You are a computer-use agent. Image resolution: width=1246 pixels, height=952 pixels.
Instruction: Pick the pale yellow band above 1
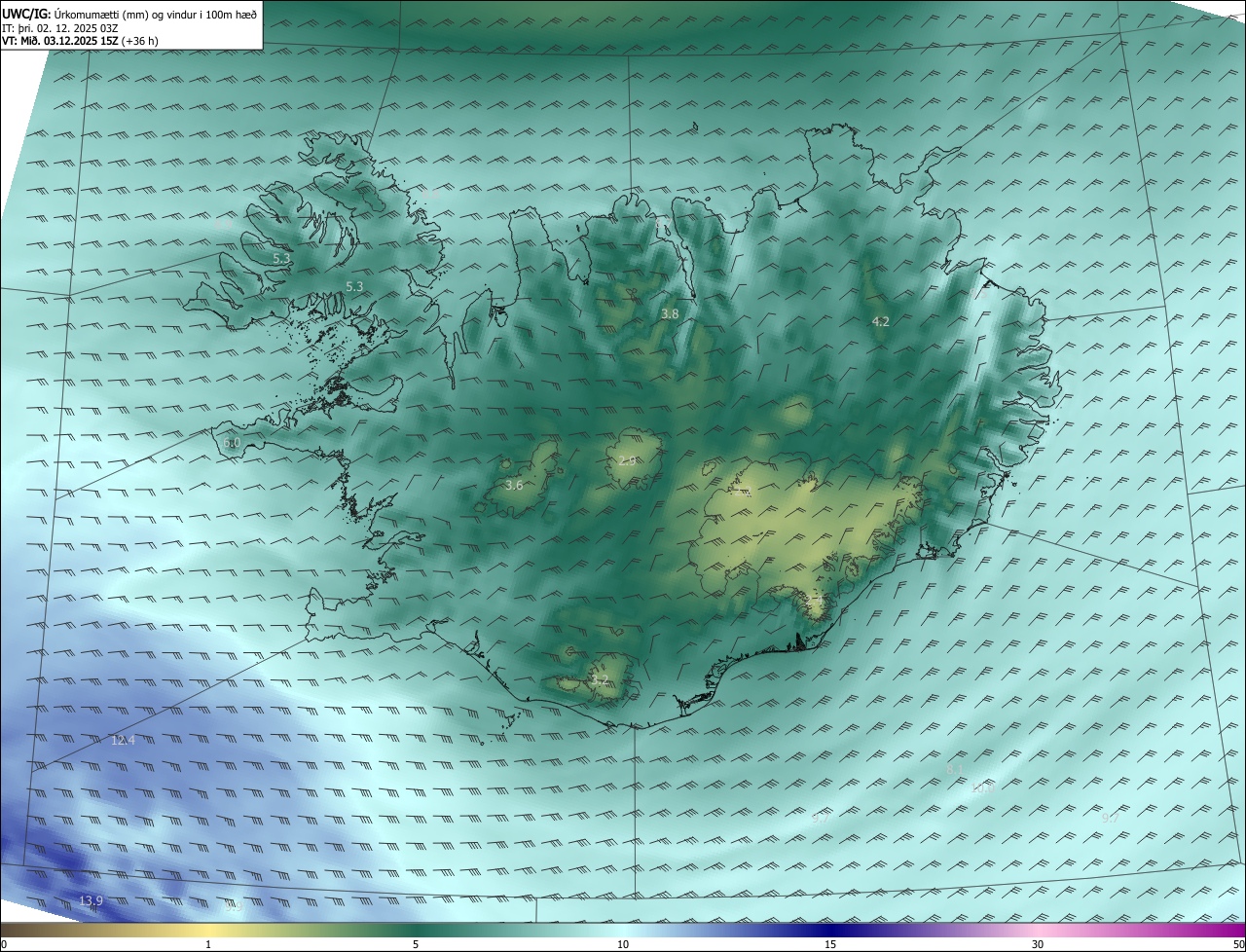pyautogui.click(x=208, y=930)
